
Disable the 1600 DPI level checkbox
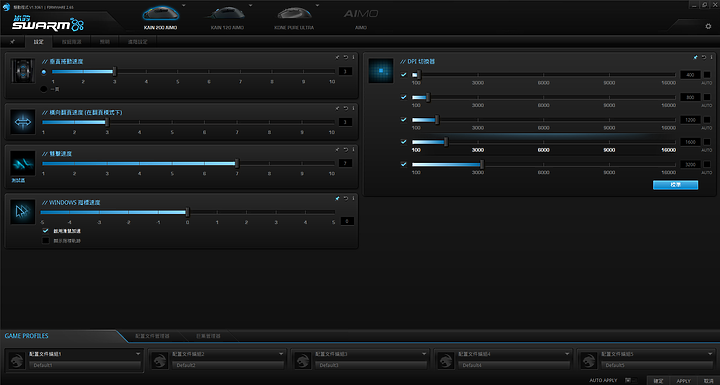(404, 142)
